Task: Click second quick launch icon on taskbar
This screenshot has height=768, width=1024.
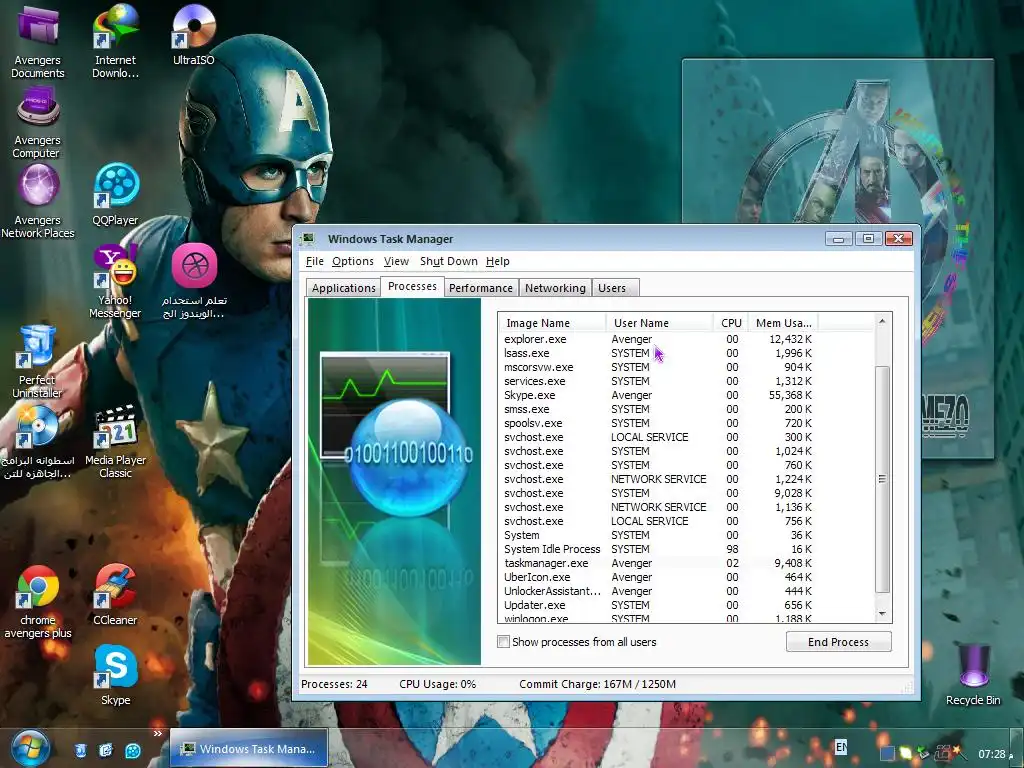Action: (106, 750)
